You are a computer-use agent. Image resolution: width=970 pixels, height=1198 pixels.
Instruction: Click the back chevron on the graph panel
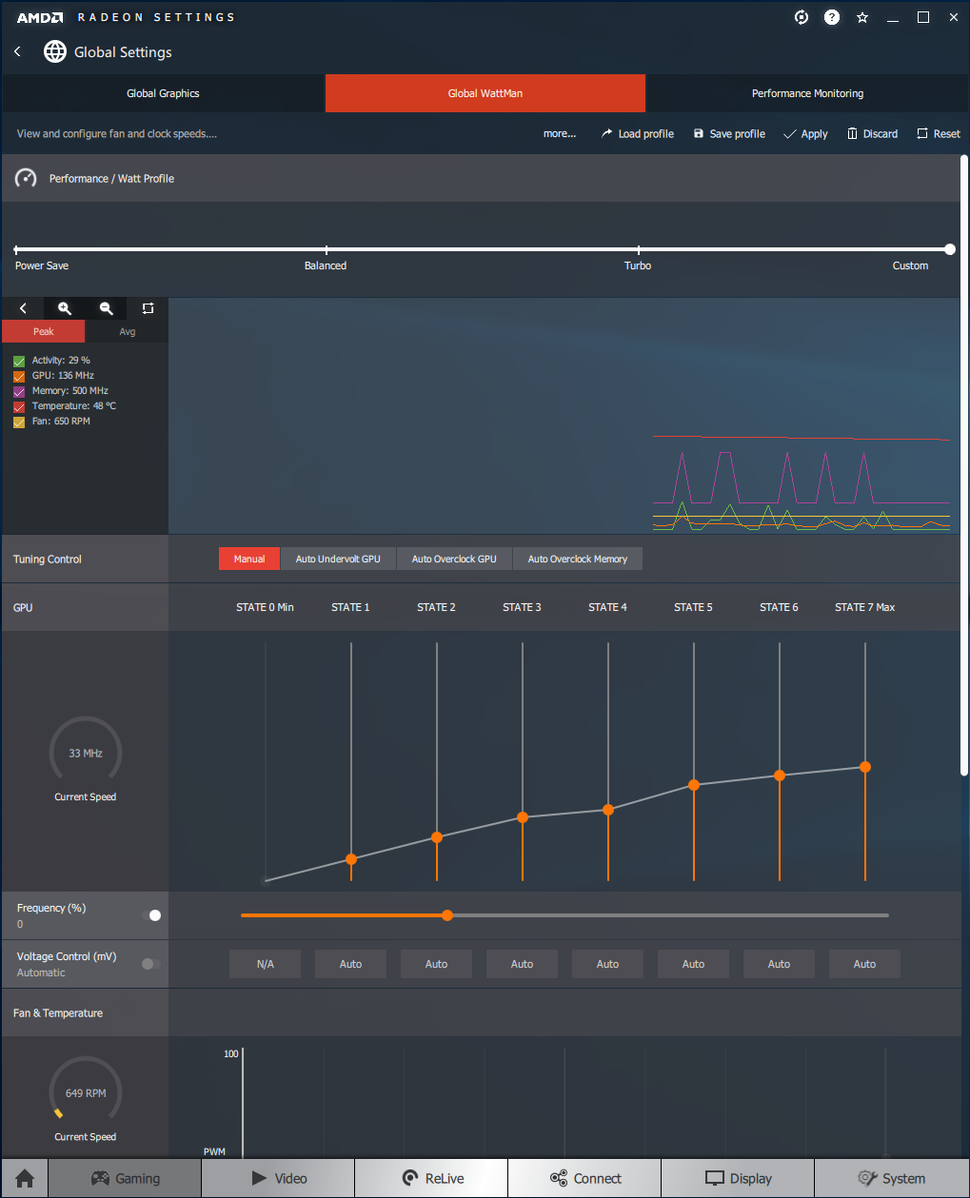[22, 308]
